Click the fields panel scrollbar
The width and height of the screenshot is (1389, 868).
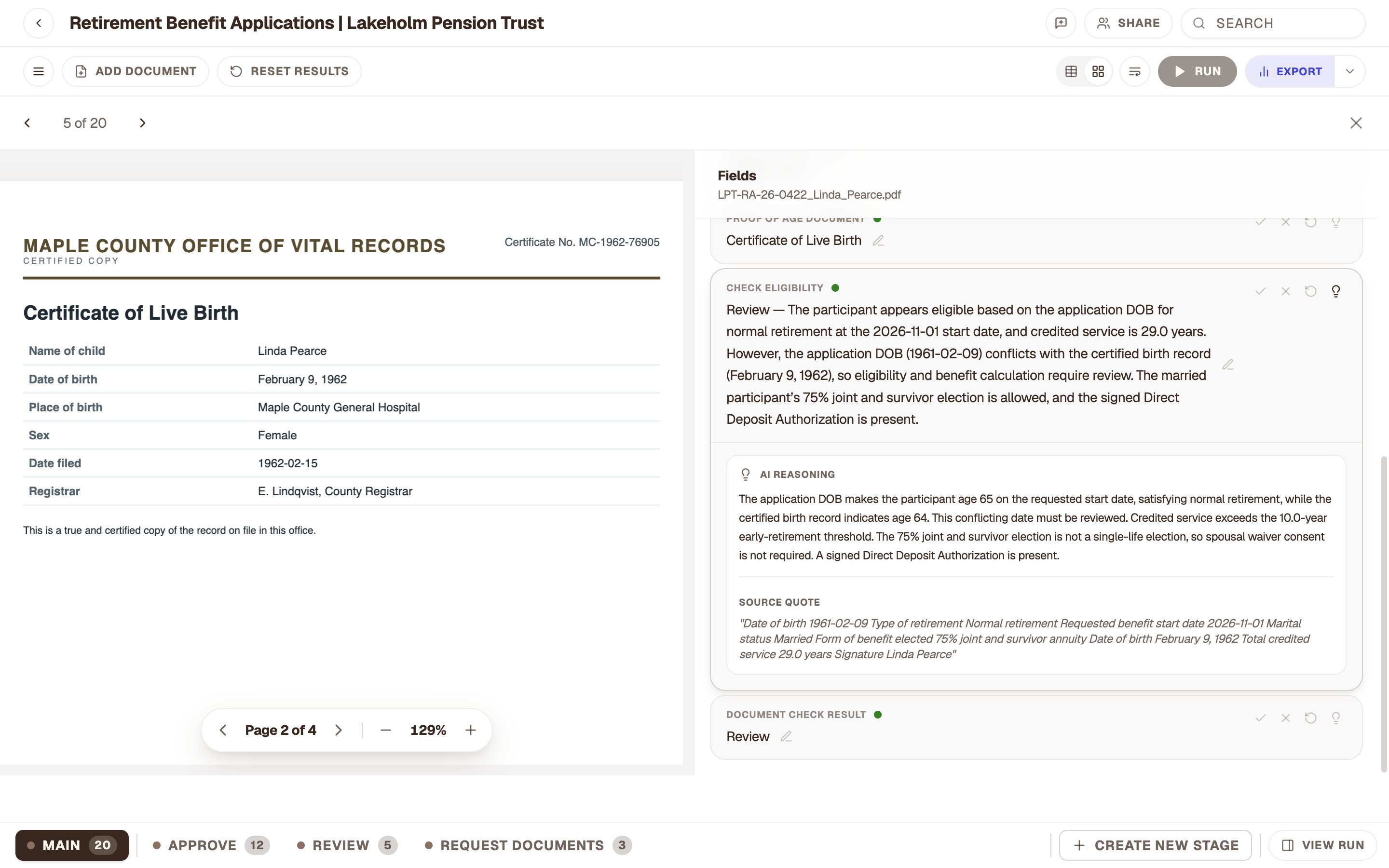(x=1384, y=614)
